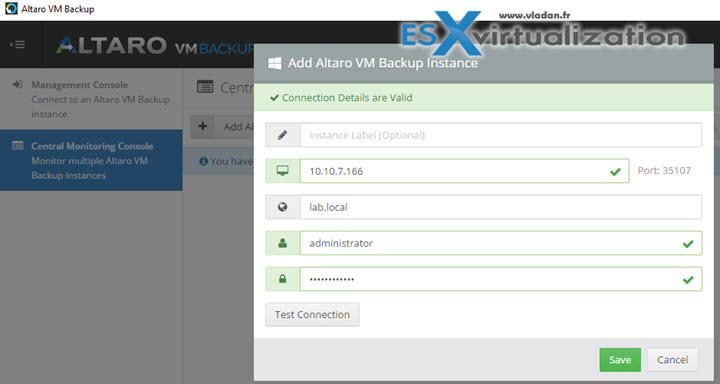
Task: Click the green checkmark in the IP field
Action: tap(615, 172)
